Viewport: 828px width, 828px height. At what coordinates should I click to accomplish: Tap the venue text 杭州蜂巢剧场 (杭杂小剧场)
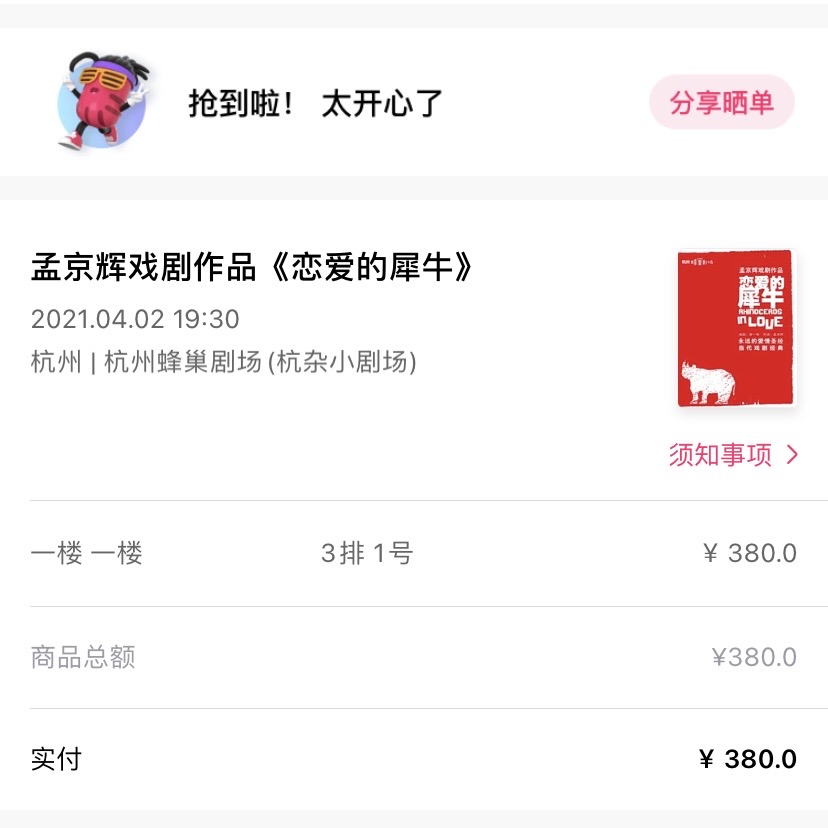pyautogui.click(x=260, y=361)
